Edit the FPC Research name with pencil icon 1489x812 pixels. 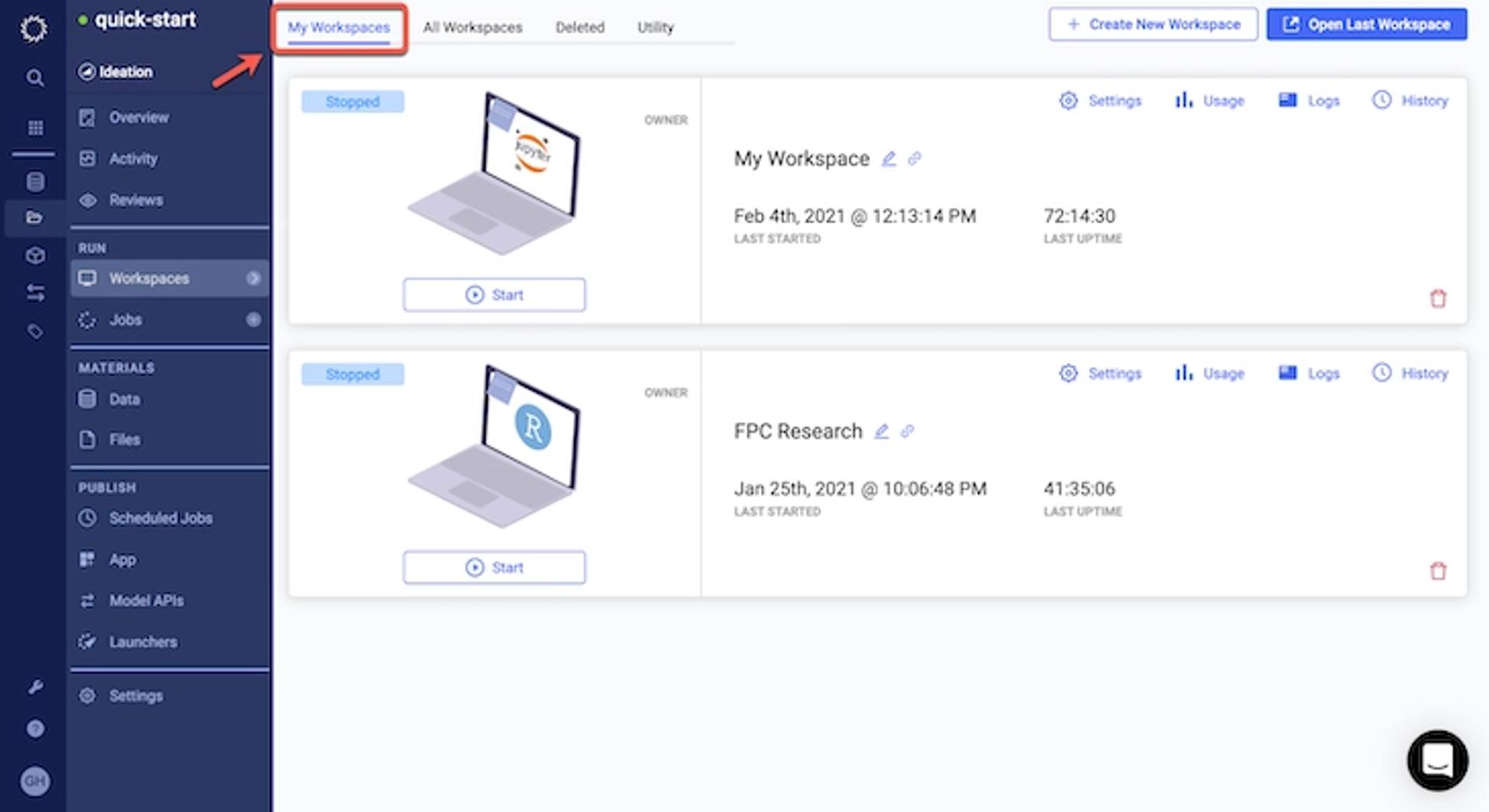882,431
